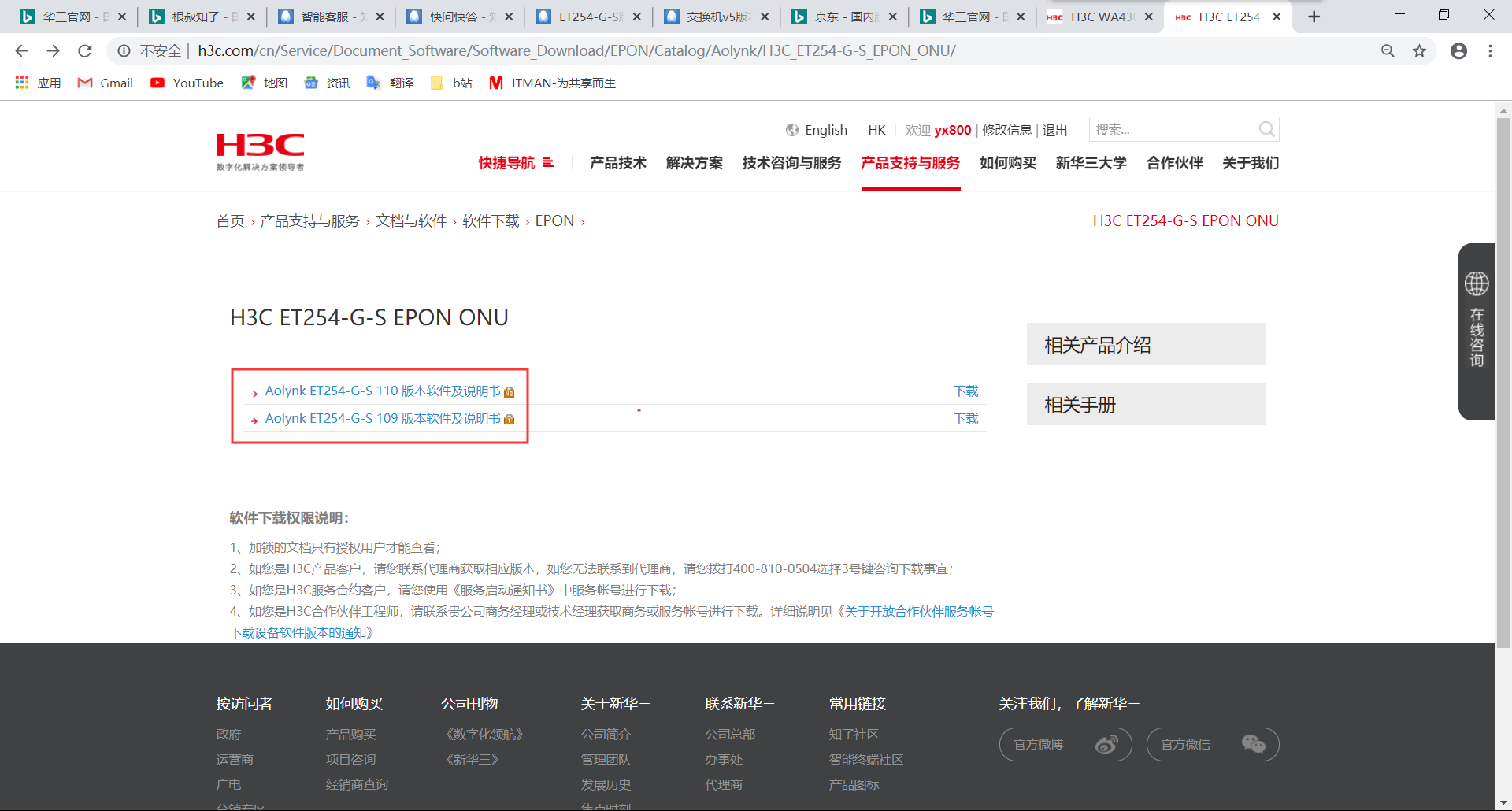Open the 如何购买 menu

click(x=1008, y=163)
